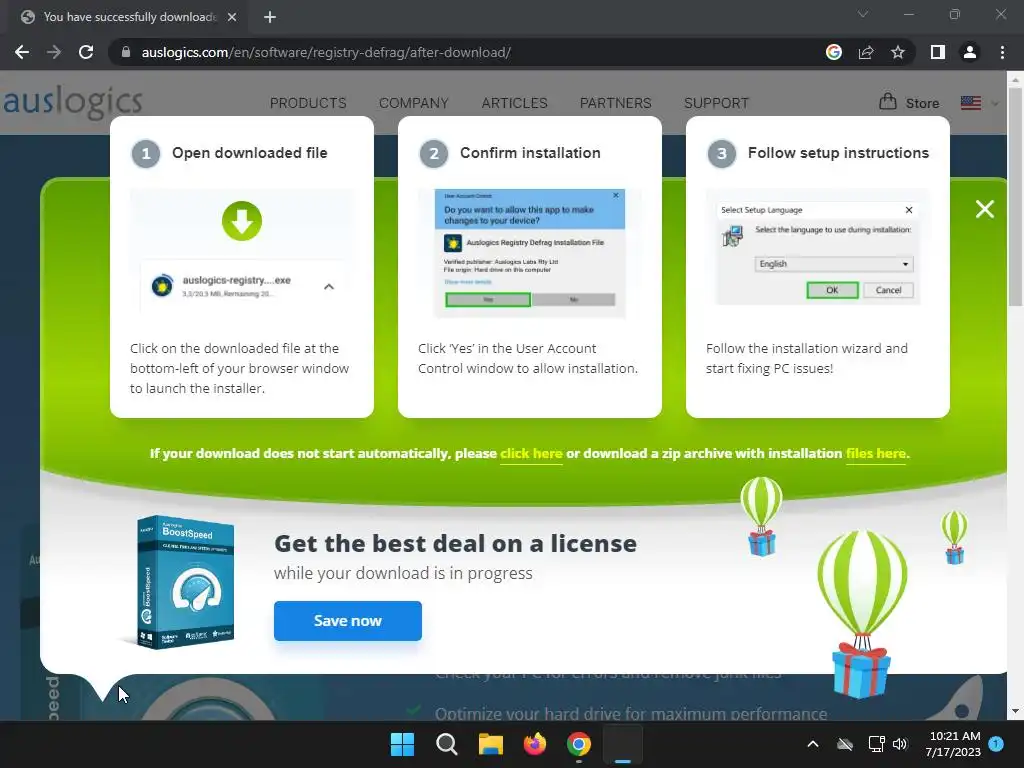Open the COMPANY menu
The height and width of the screenshot is (768, 1024).
tap(413, 103)
